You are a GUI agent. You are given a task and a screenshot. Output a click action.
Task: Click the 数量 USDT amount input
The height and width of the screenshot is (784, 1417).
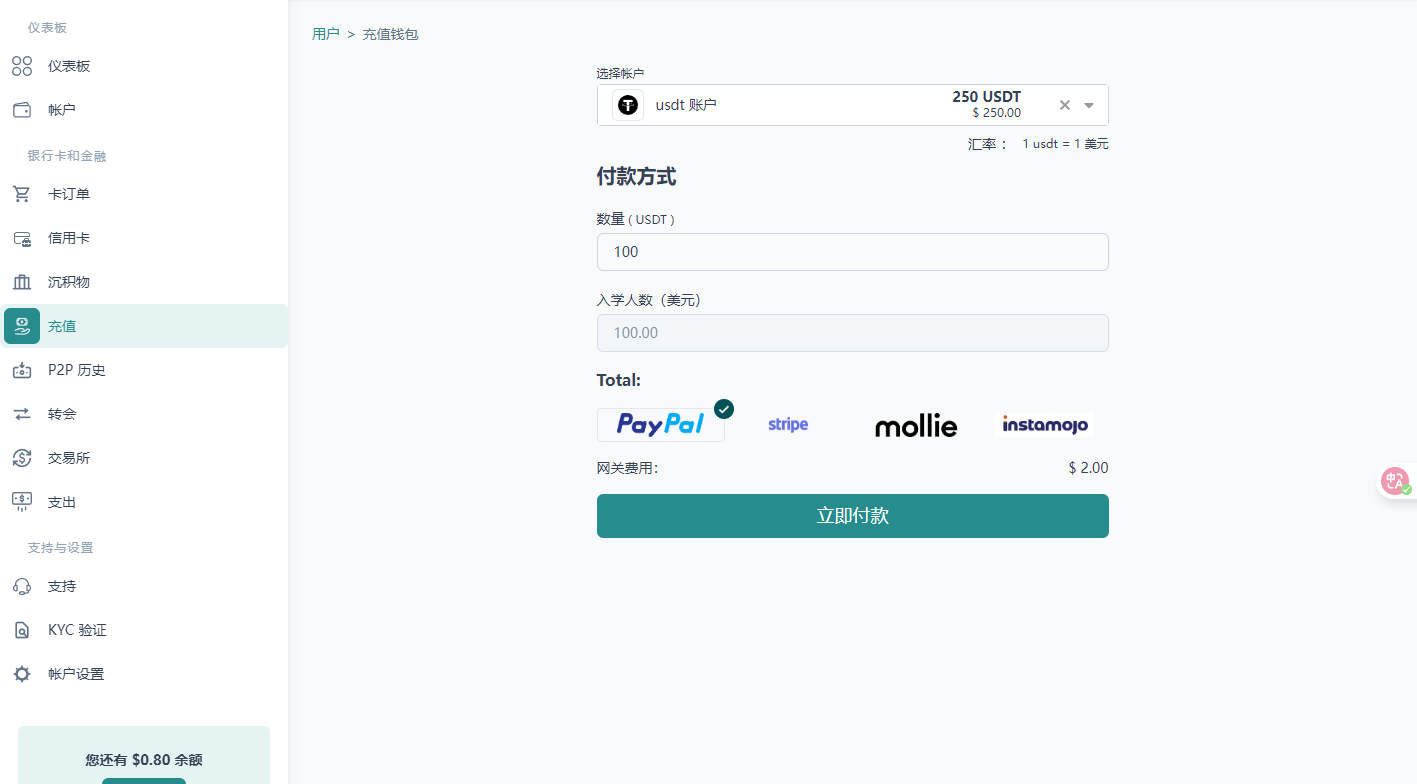pos(853,252)
